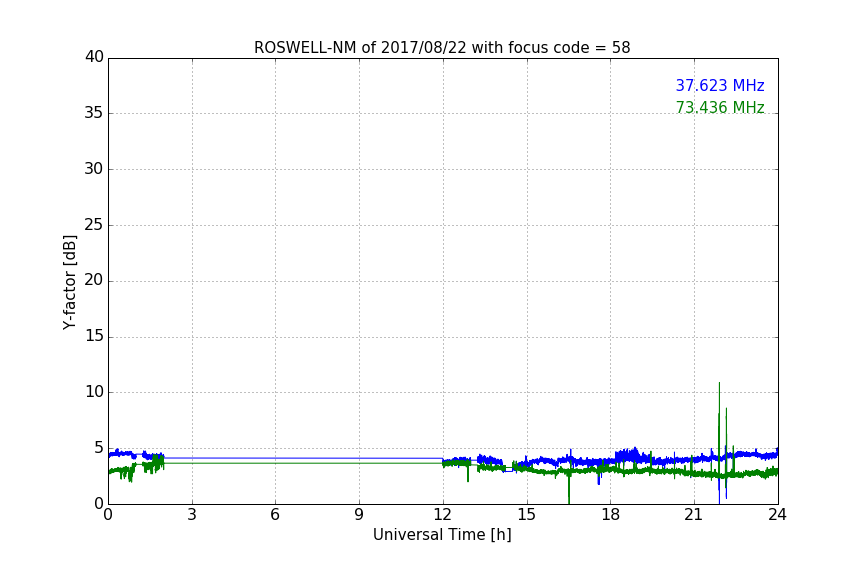
Task: Select the blue 37.623 MHz legend label
Action: (720, 85)
